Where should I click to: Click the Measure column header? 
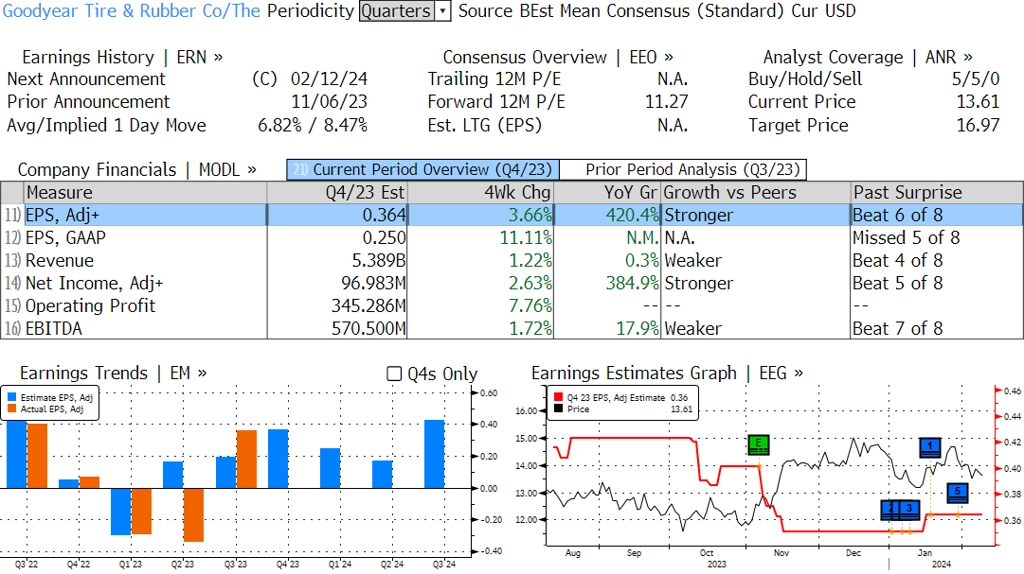tap(145, 193)
